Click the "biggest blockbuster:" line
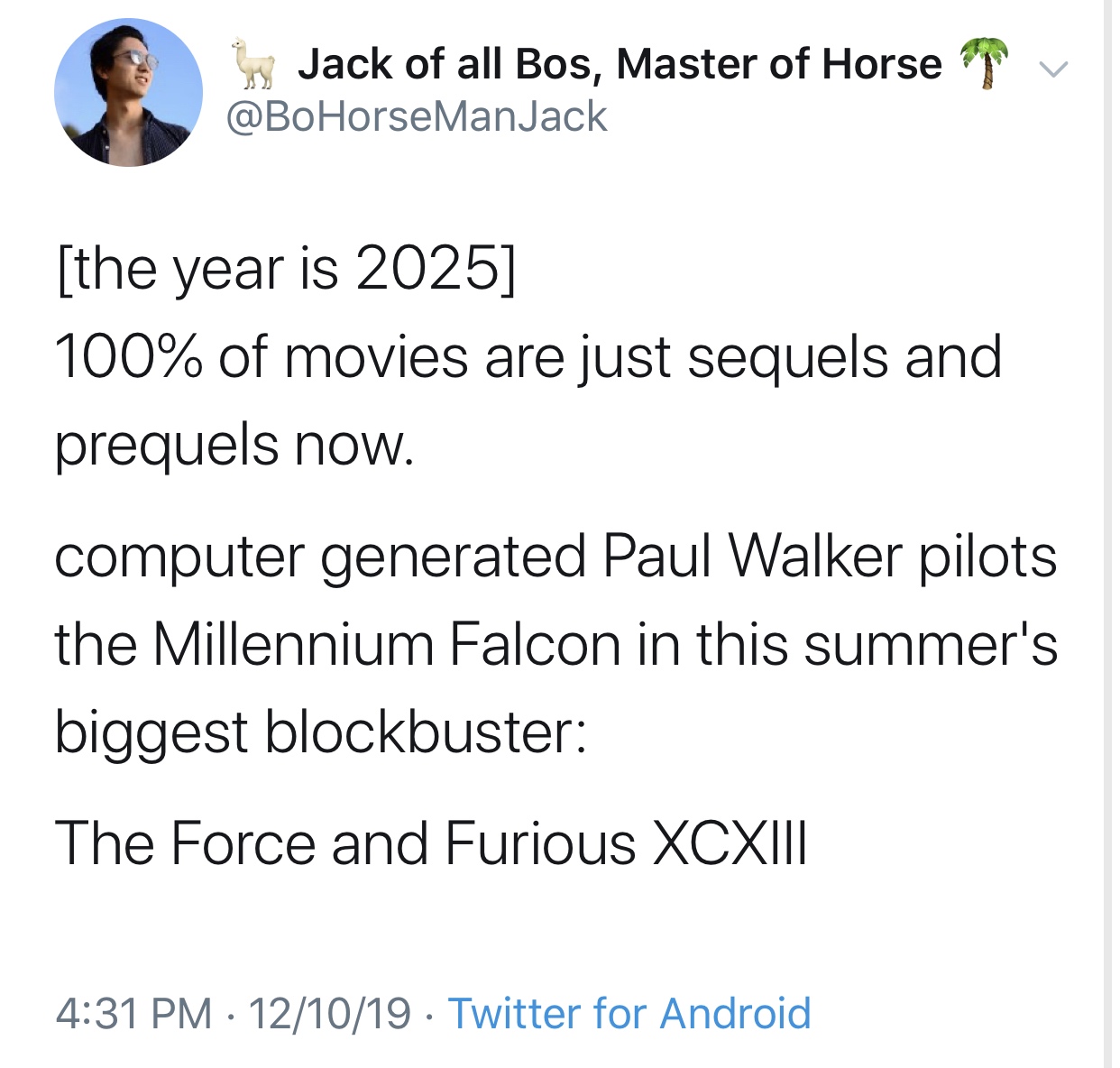Screen dimensions: 1120x1068 tap(320, 731)
